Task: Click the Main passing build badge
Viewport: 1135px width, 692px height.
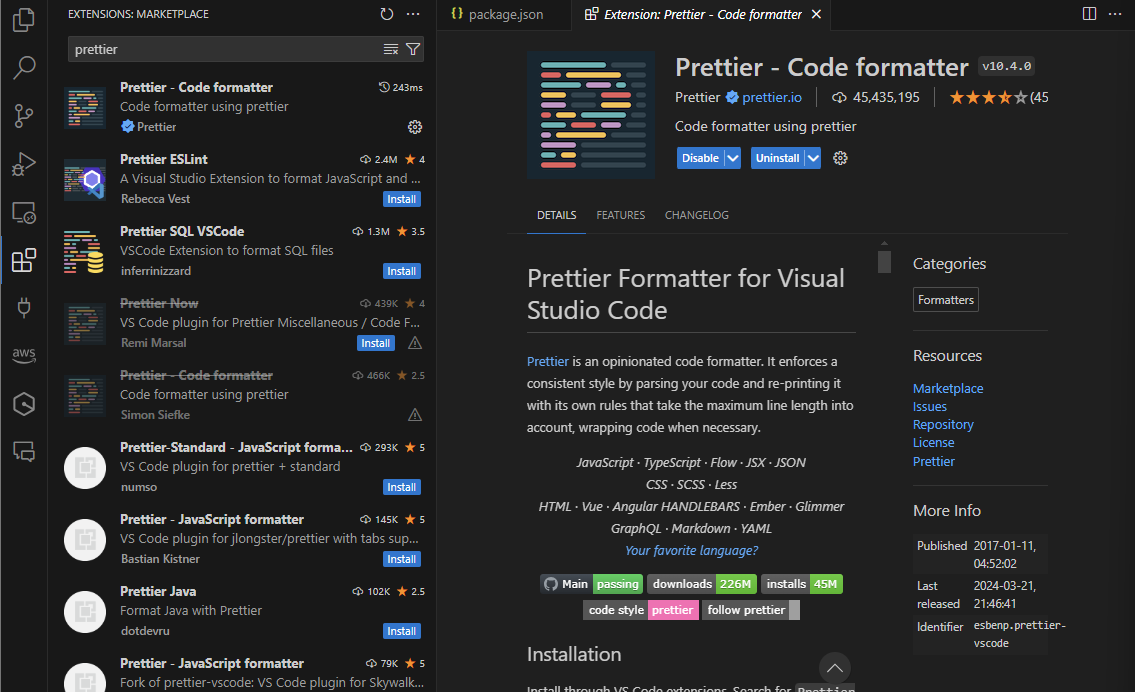Action: pyautogui.click(x=591, y=583)
